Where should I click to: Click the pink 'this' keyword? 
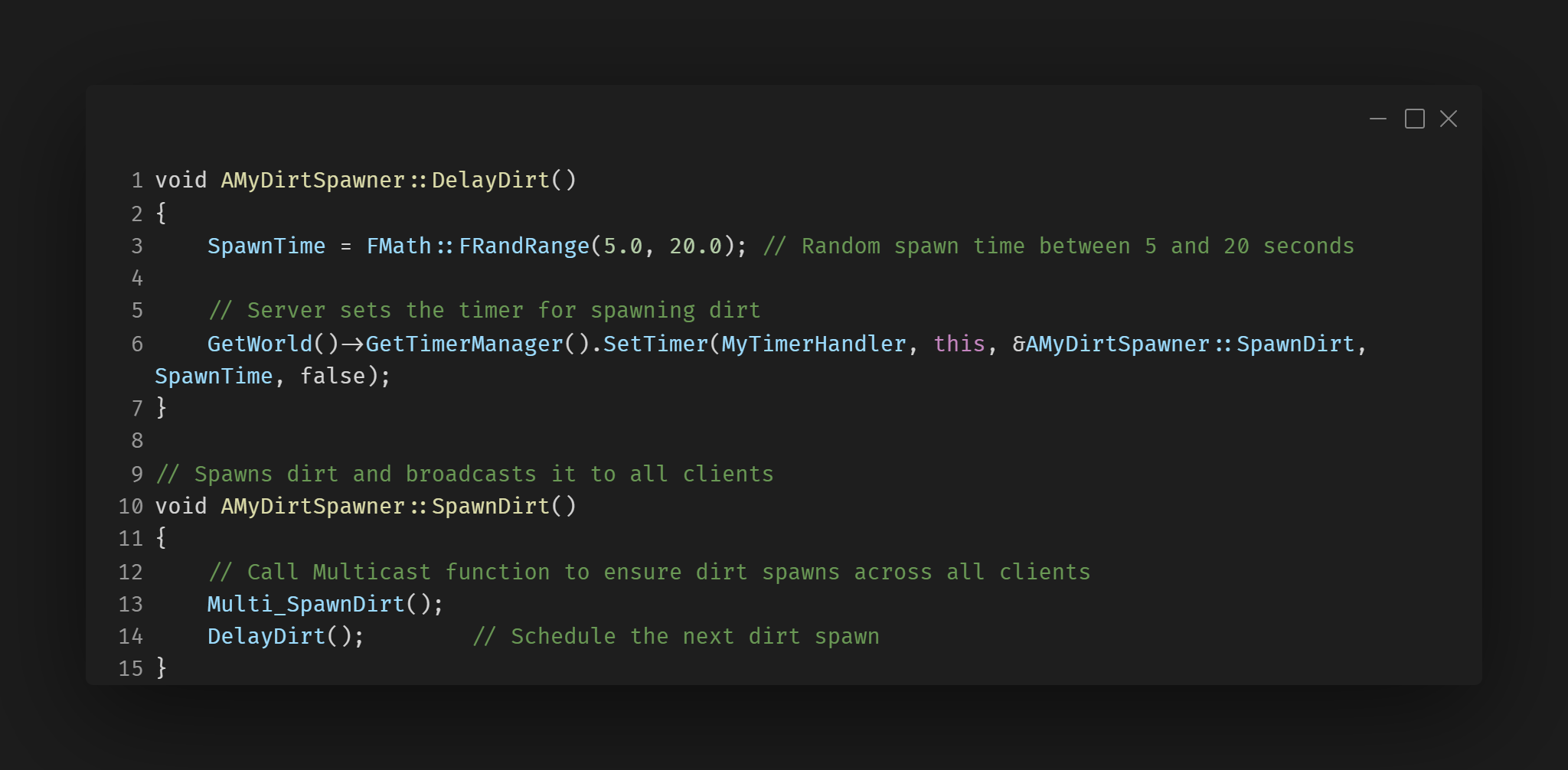point(959,344)
